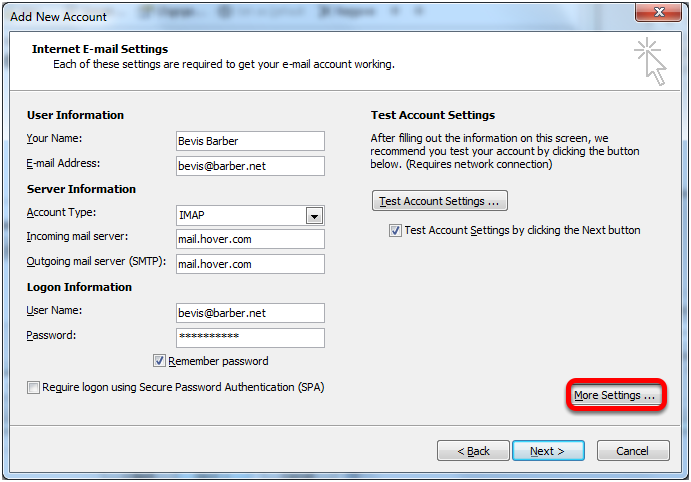Click the User Information heading

[75, 115]
